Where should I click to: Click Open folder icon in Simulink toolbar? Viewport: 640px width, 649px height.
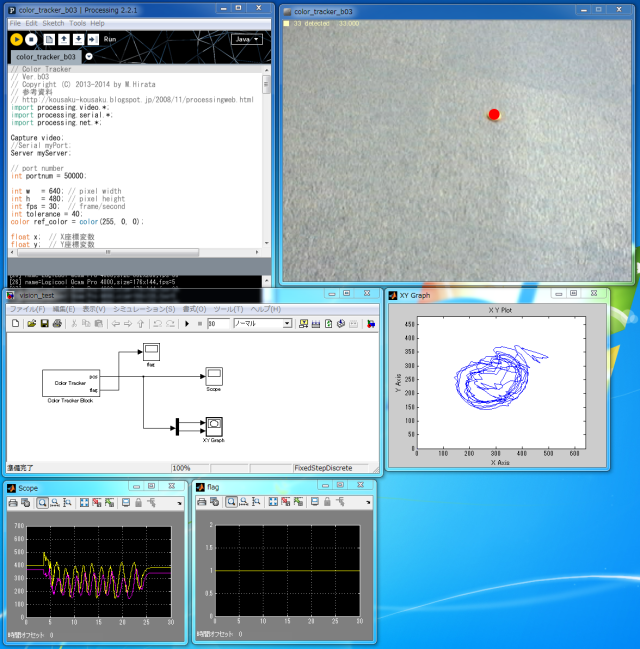(31, 323)
